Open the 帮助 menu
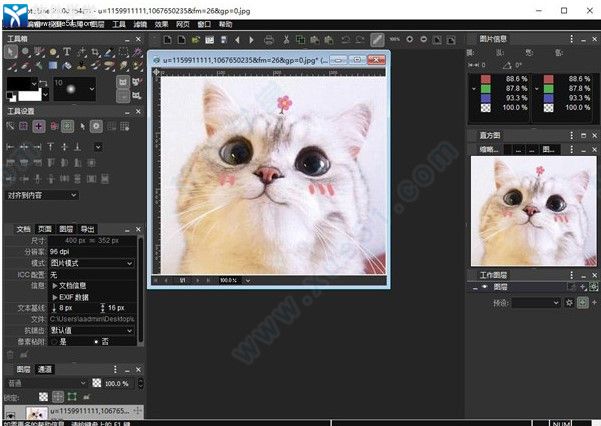601x426 pixels. pyautogui.click(x=225, y=24)
